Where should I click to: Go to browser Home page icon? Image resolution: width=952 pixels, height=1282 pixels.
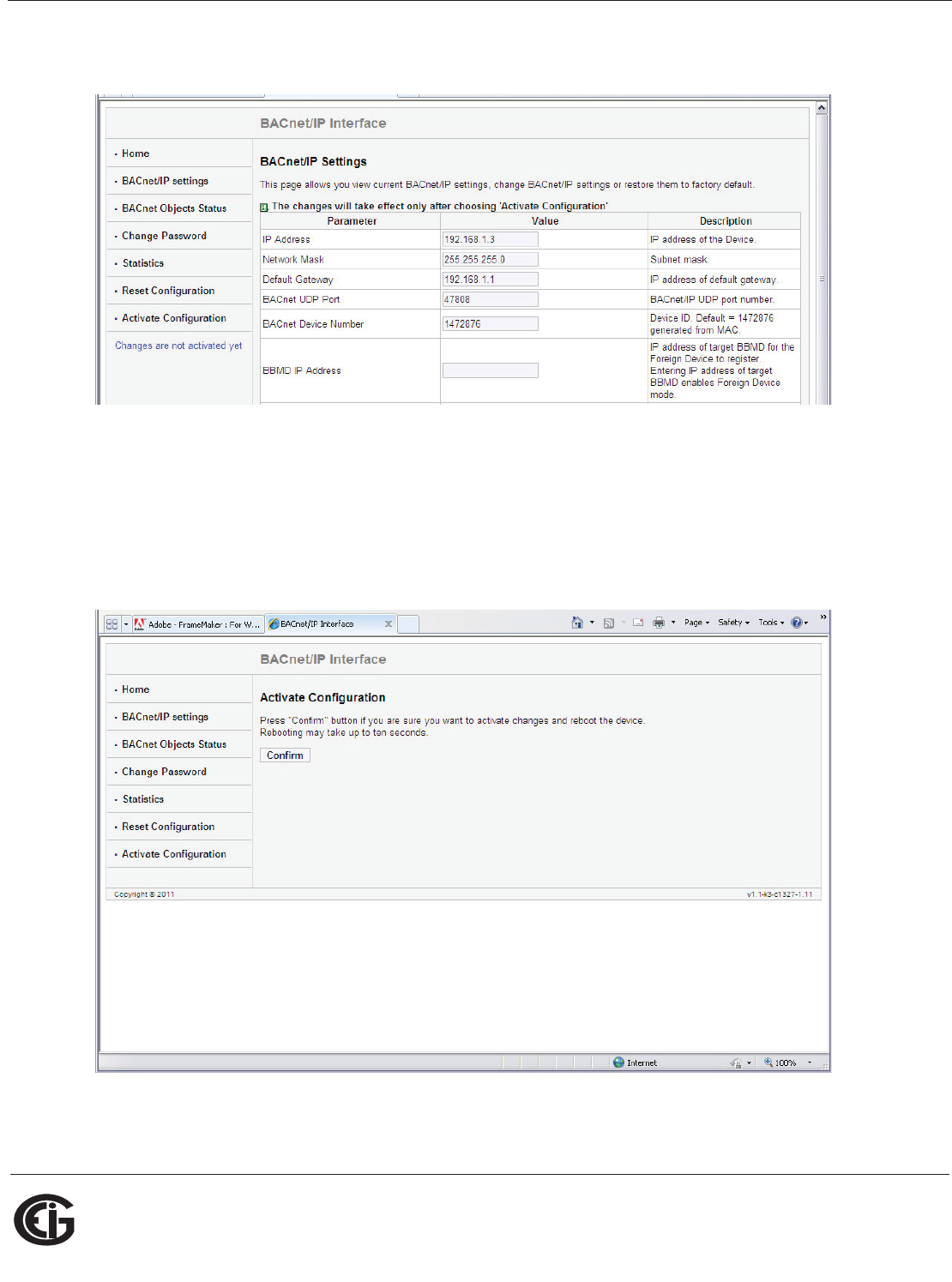pyautogui.click(x=577, y=623)
